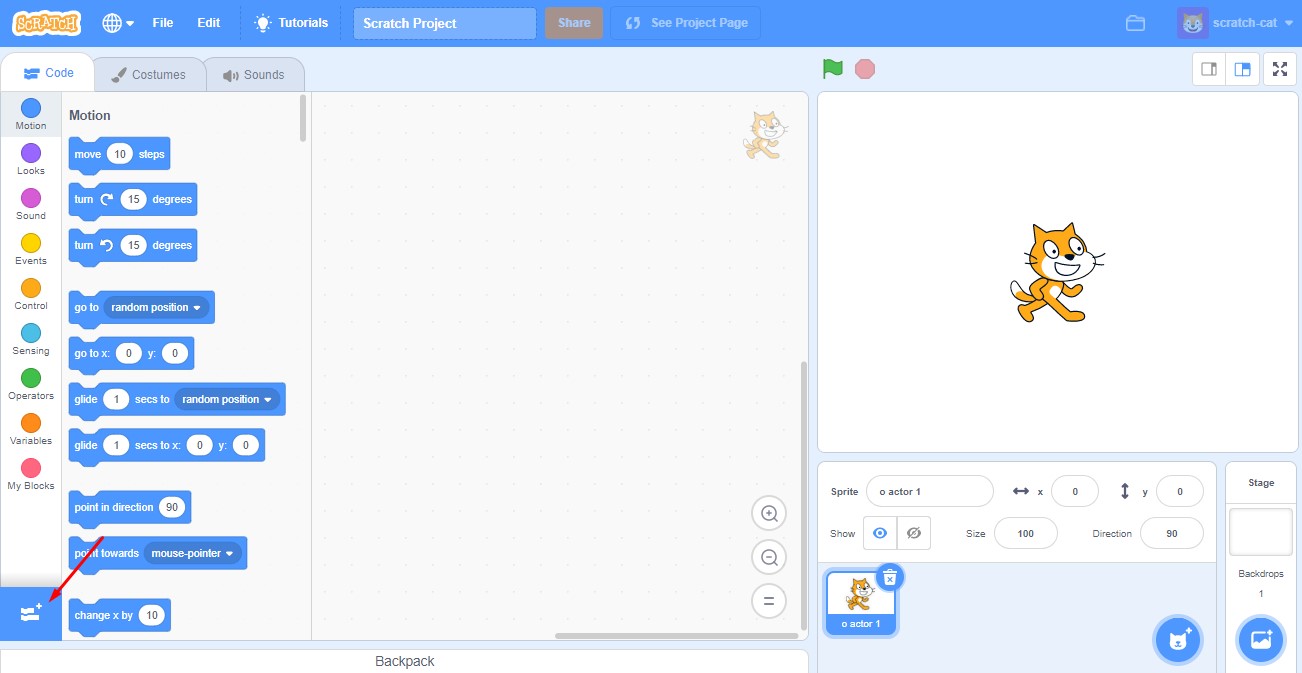Switch to small stage layout

coord(1209,69)
